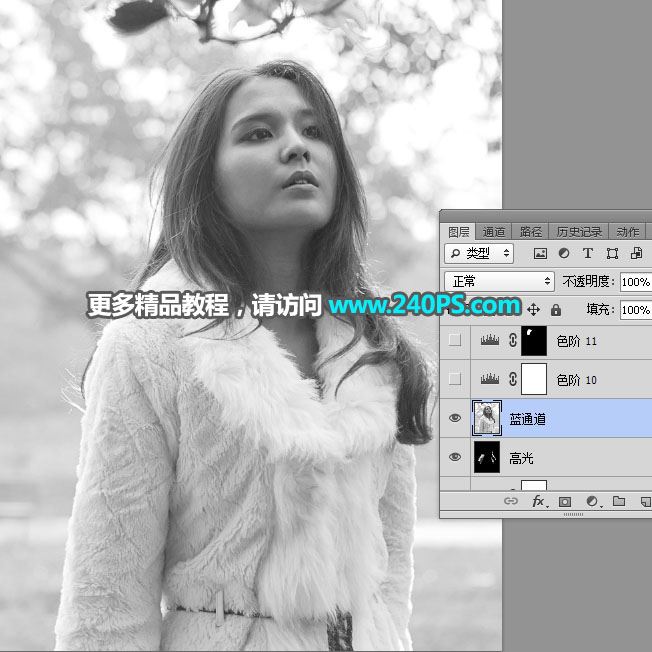
Task: Open the 类型 filter type dropdown
Action: [x=480, y=254]
